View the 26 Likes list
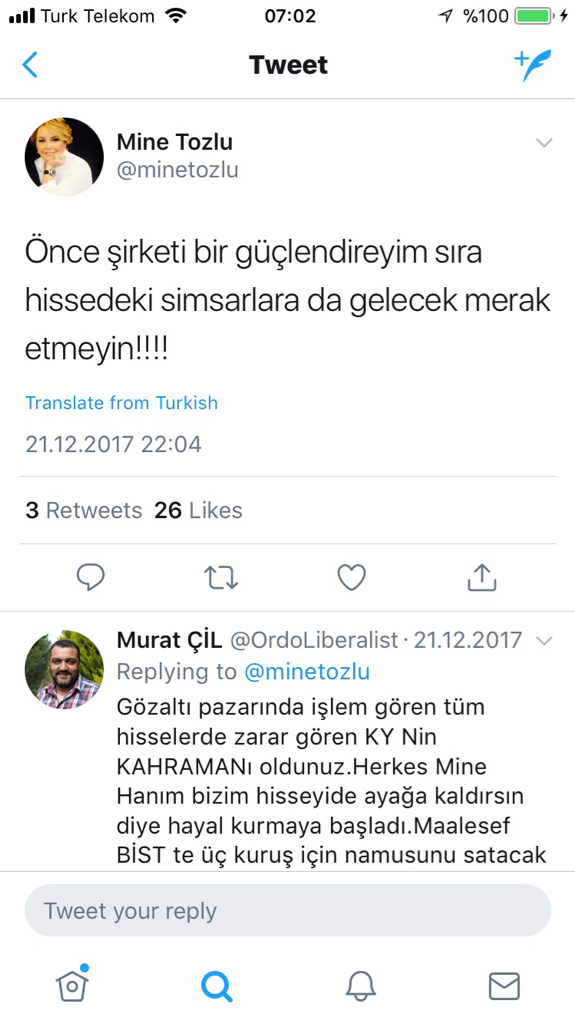 [x=198, y=510]
